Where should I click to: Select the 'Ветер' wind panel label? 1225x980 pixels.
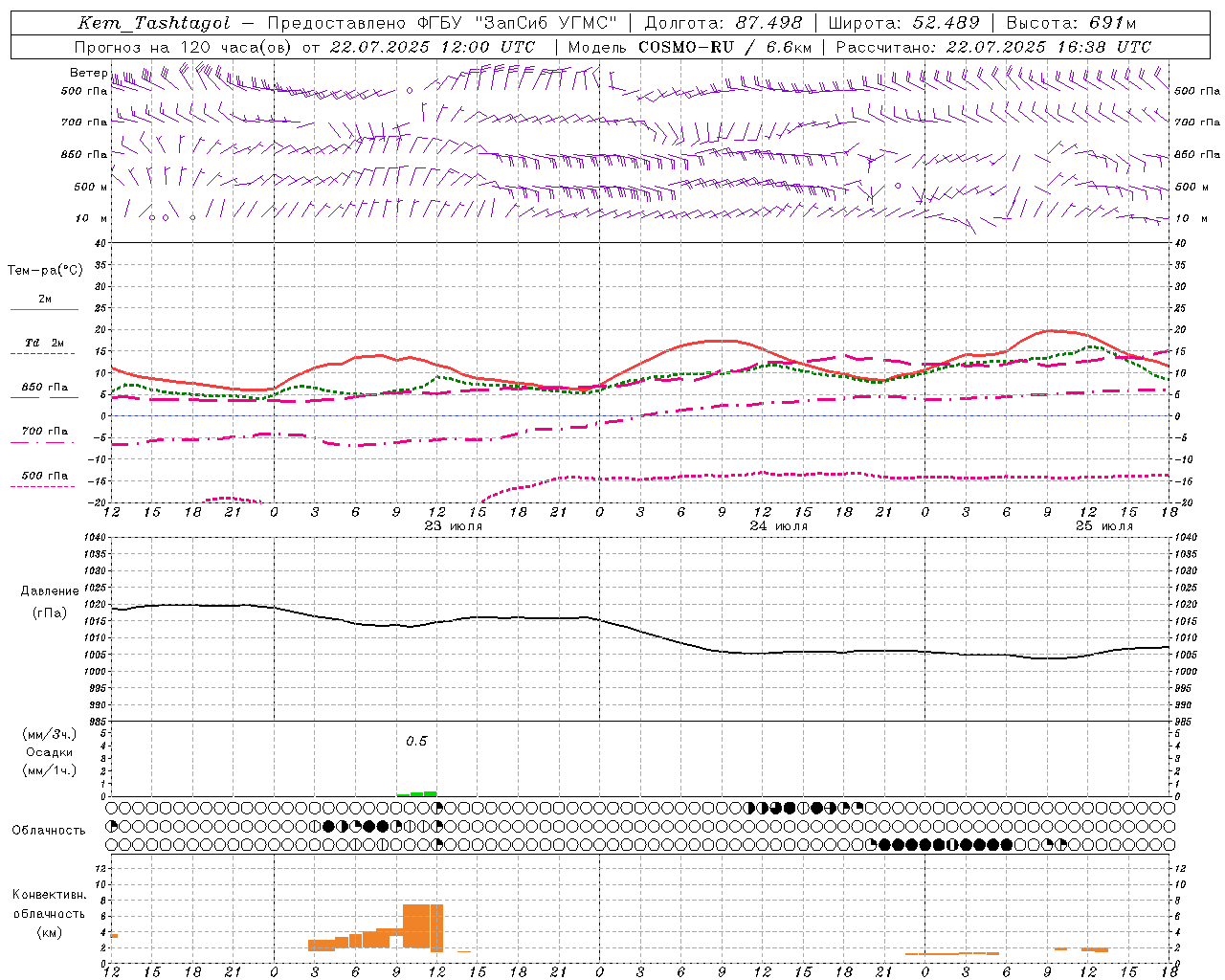88,73
